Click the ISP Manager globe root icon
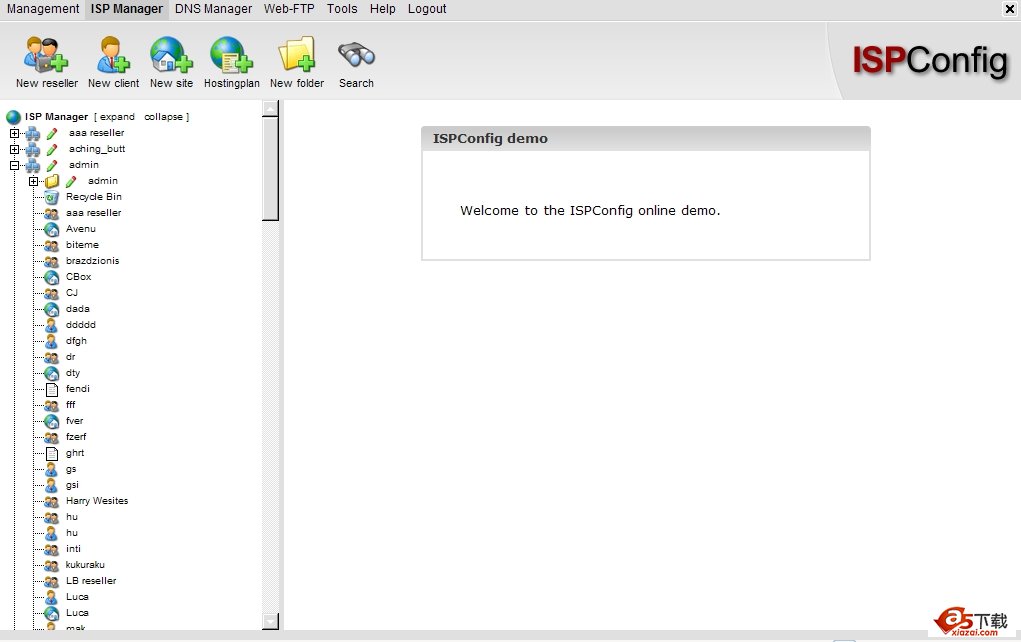 [14, 117]
